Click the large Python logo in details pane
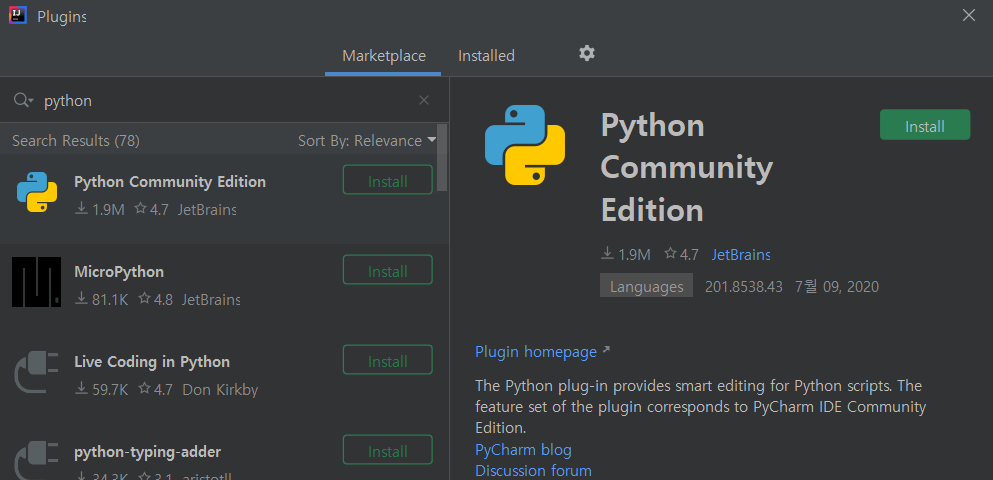 click(524, 145)
